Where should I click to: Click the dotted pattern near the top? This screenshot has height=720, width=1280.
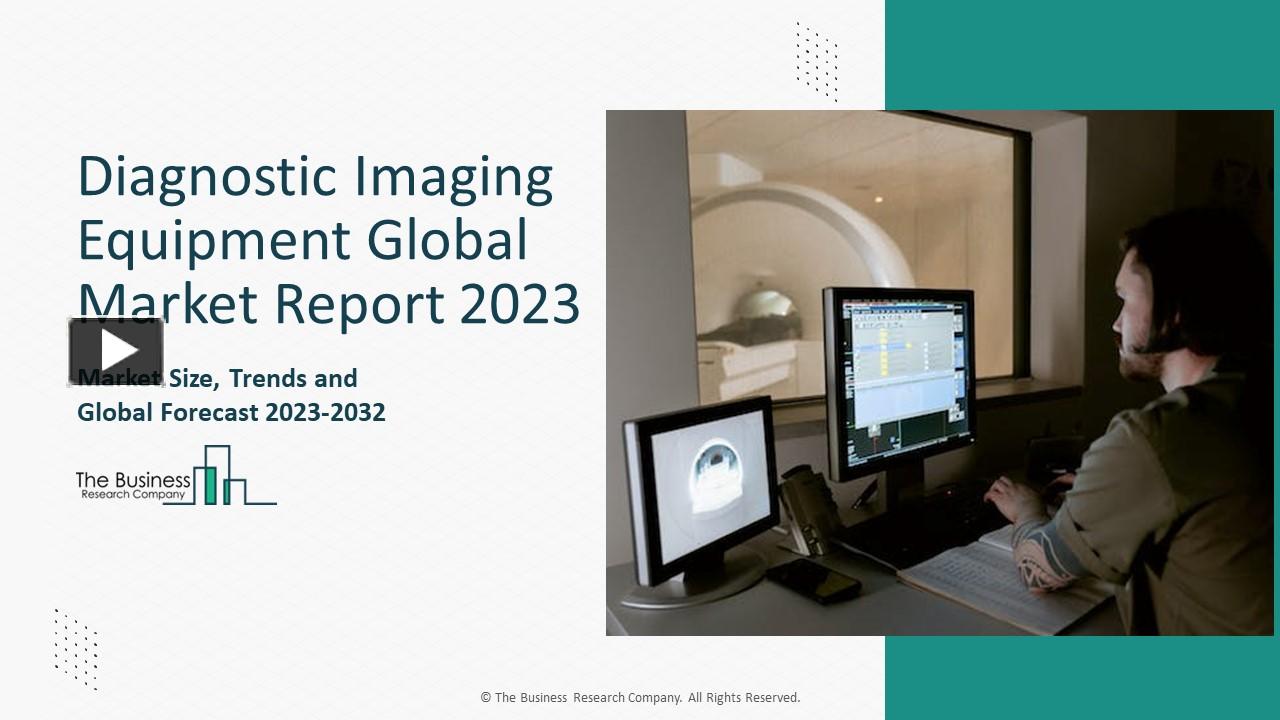(x=815, y=60)
